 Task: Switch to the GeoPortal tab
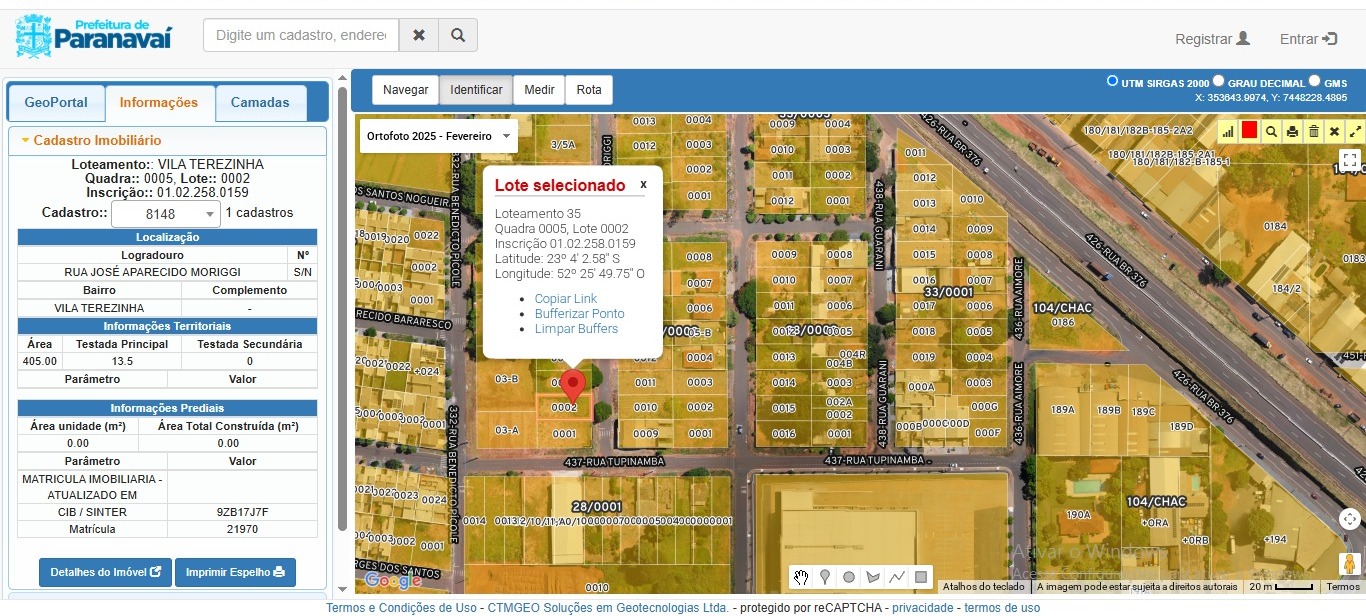pyautogui.click(x=56, y=102)
